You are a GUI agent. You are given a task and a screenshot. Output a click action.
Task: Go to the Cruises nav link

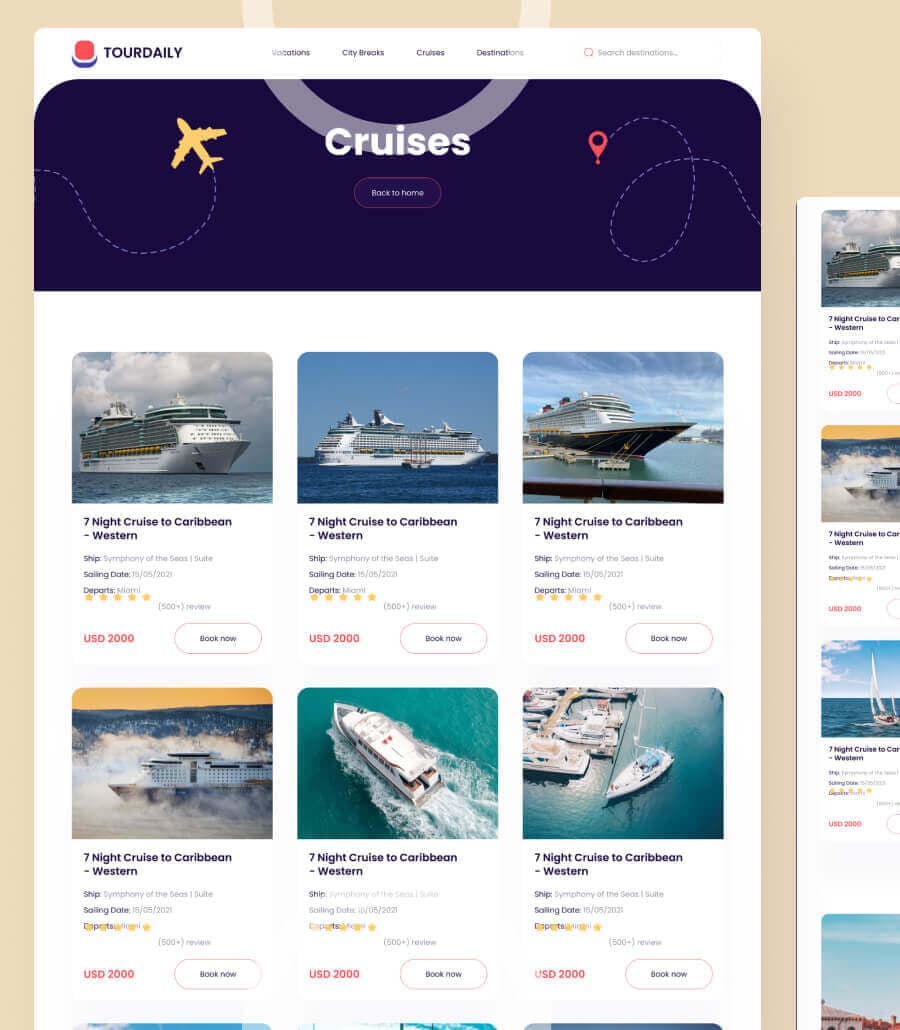[x=430, y=53]
